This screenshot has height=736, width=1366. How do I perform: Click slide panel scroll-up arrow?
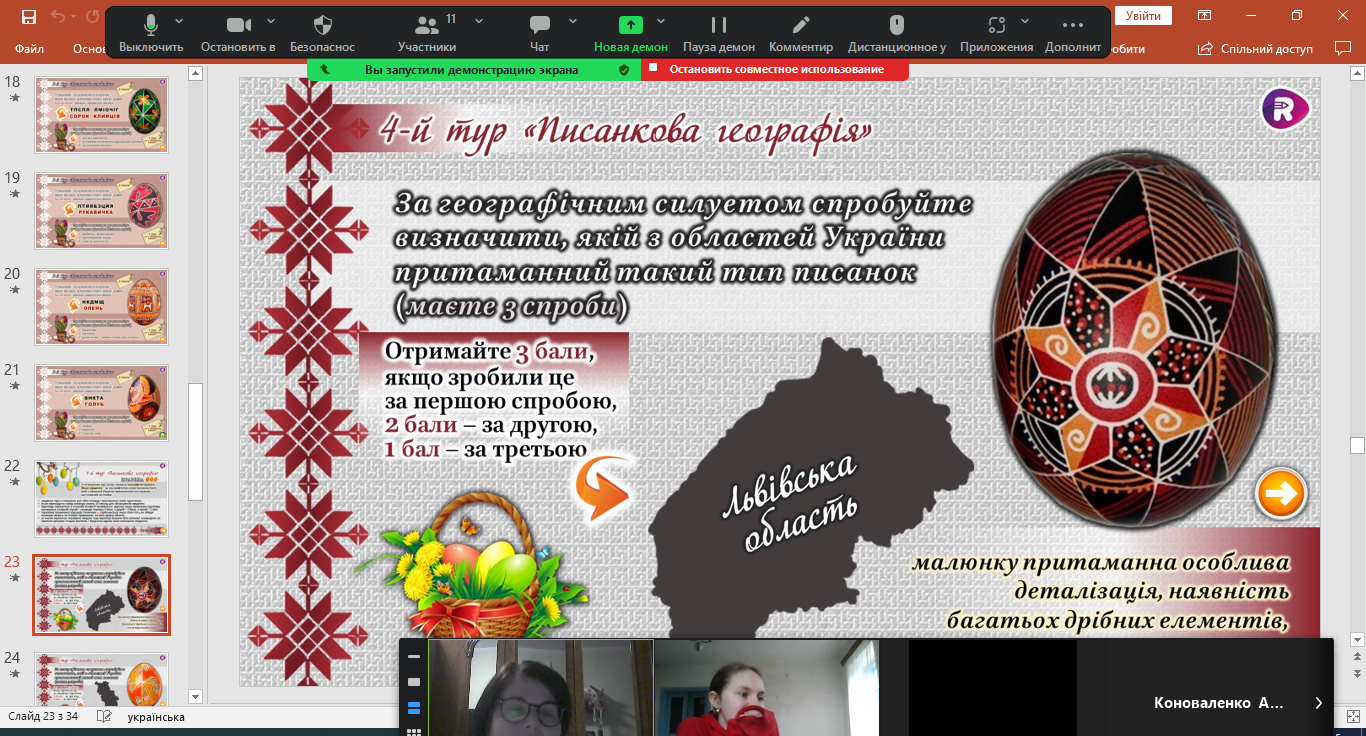(x=196, y=73)
